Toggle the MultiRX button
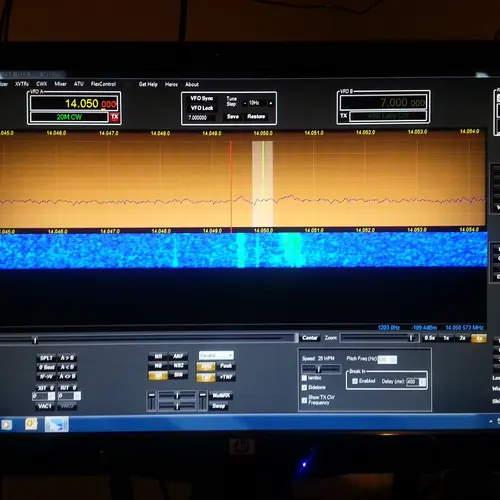Screen dimensions: 500x500 coord(221,396)
